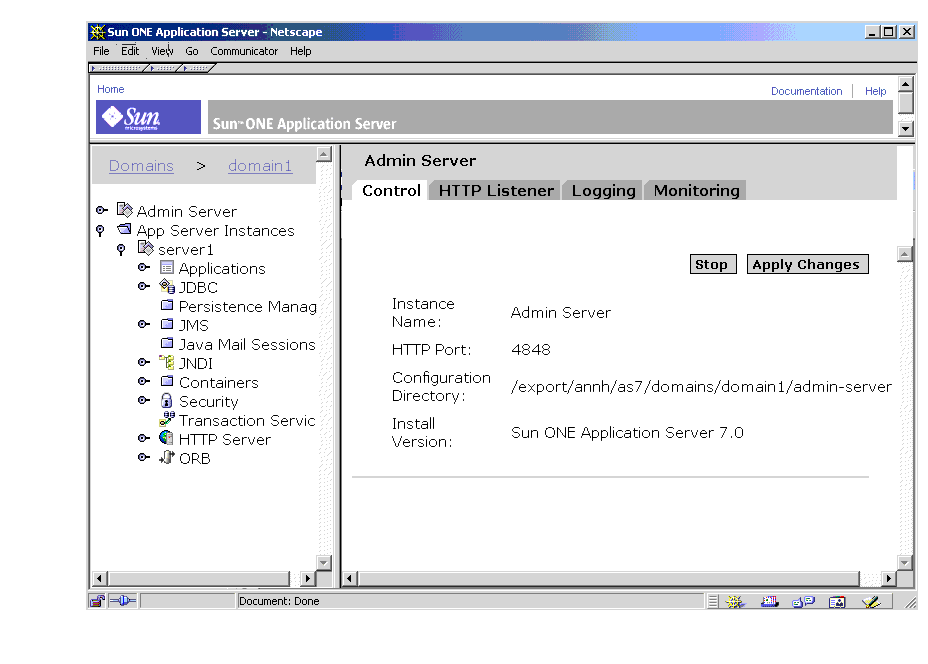Image resolution: width=928 pixels, height=664 pixels.
Task: Expand the JDBC node
Action: (x=143, y=286)
